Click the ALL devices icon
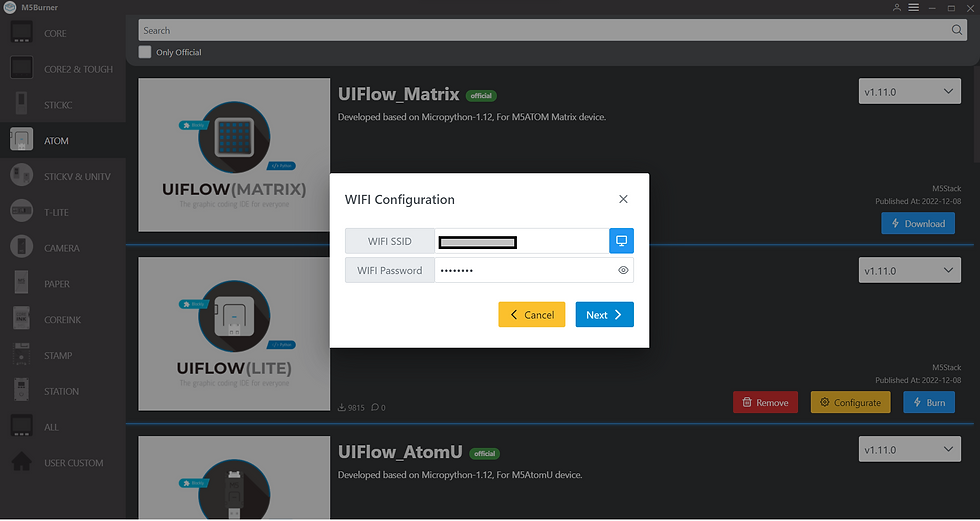The image size is (980, 521). click(x=22, y=425)
